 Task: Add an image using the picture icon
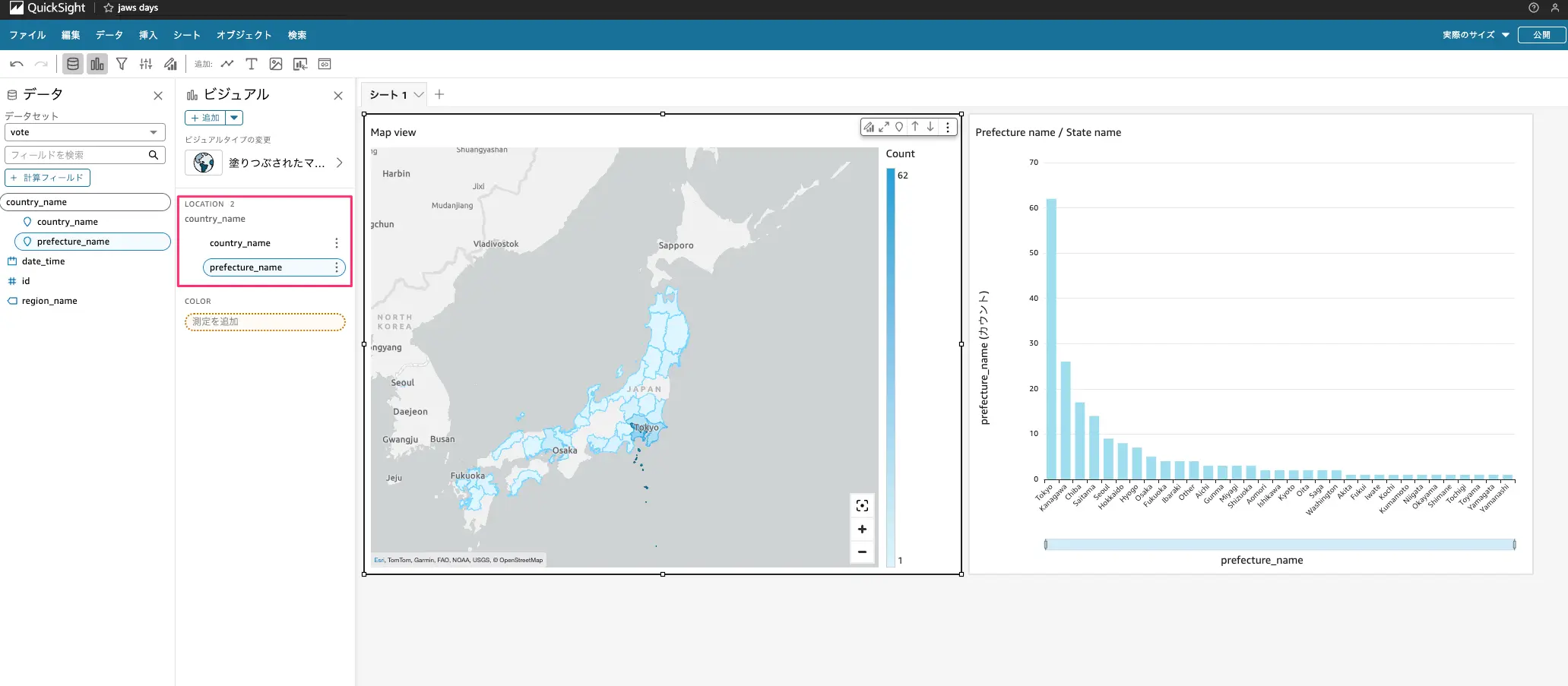[x=276, y=64]
